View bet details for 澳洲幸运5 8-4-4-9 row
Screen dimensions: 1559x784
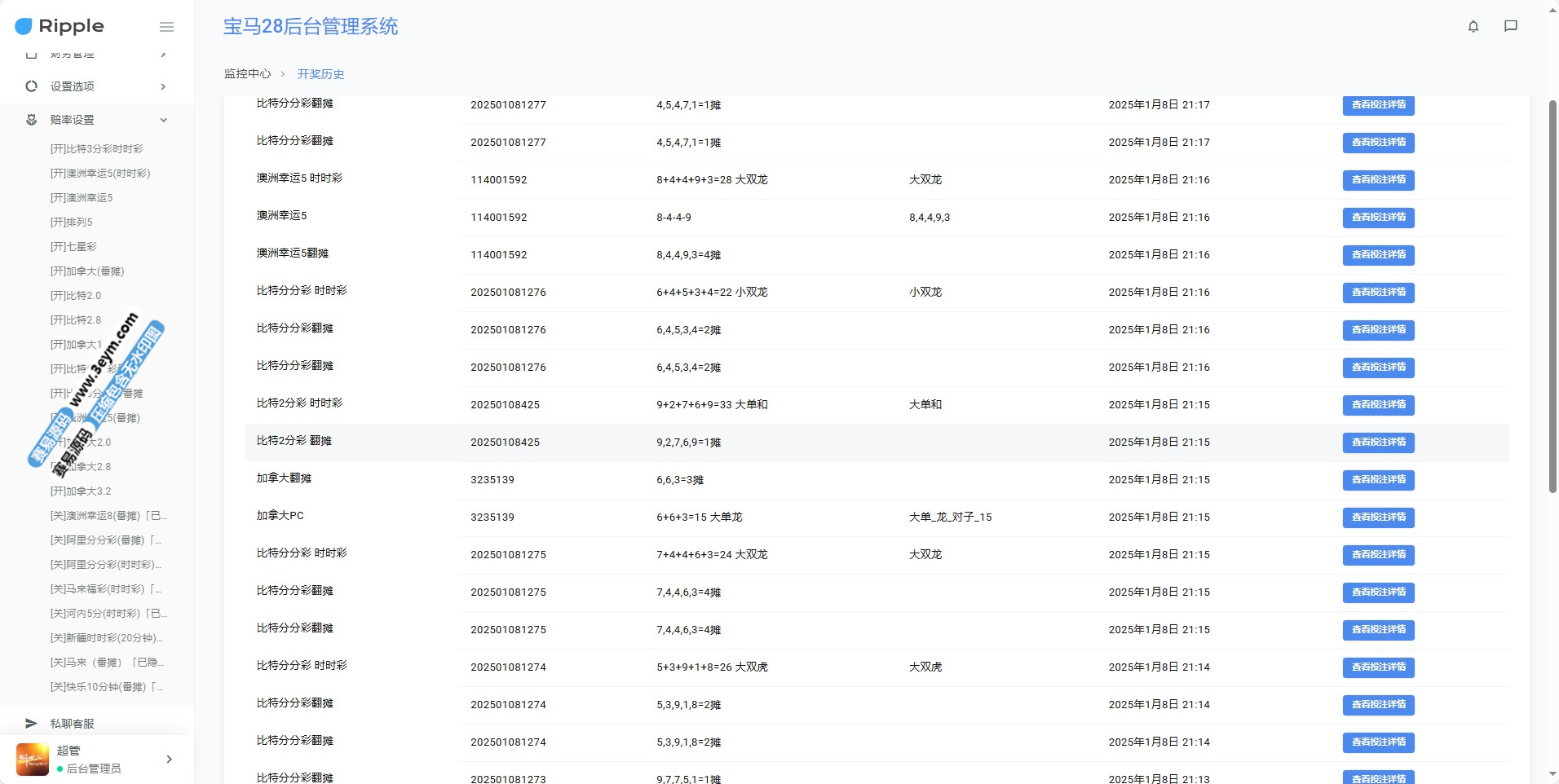pos(1378,218)
